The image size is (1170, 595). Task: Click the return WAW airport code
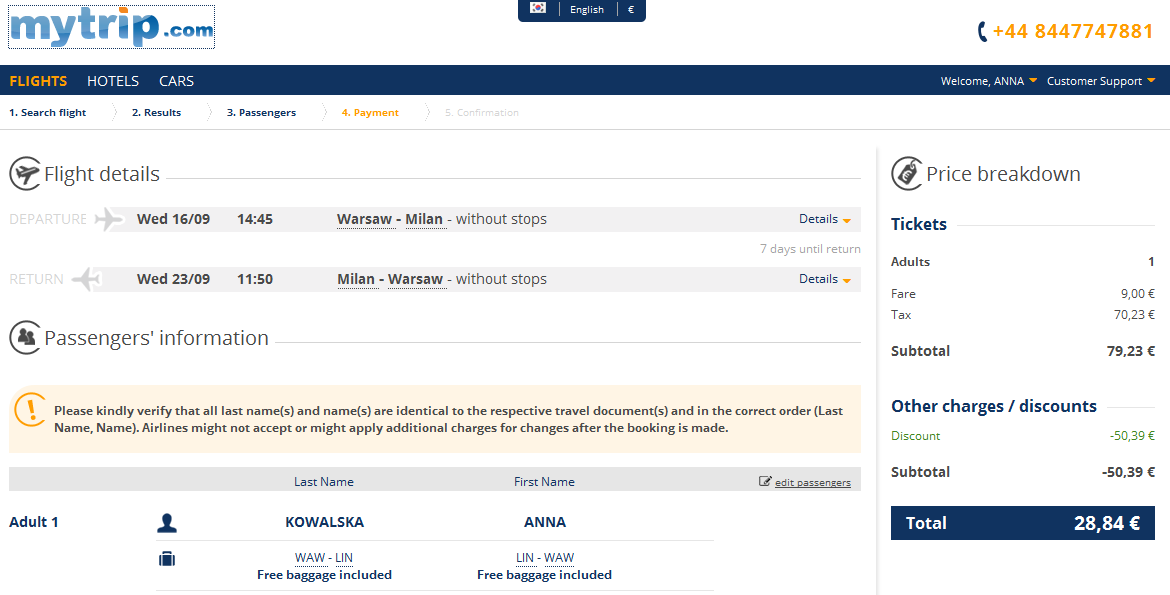coord(559,558)
